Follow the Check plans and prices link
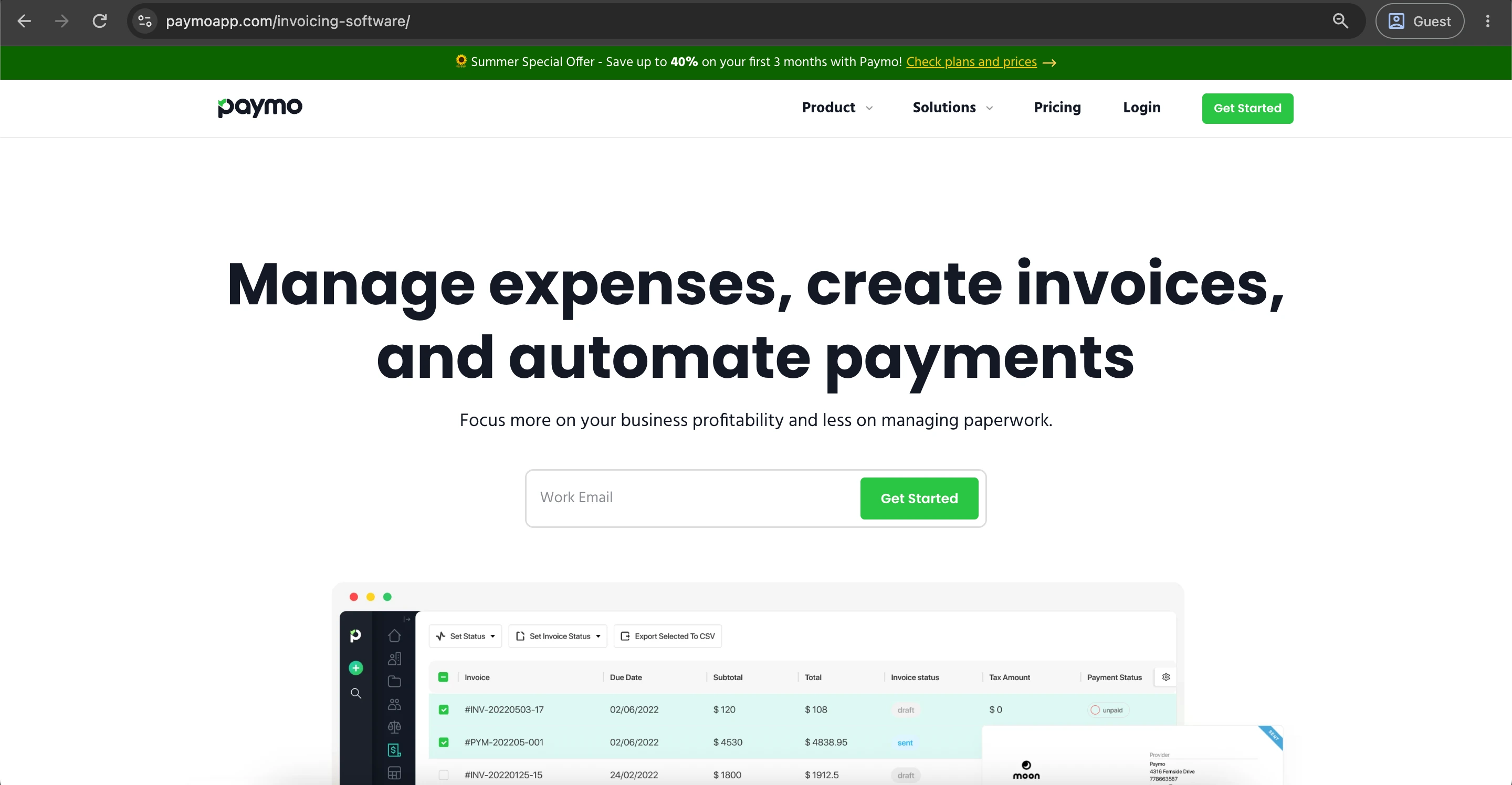1512x785 pixels. point(971,61)
